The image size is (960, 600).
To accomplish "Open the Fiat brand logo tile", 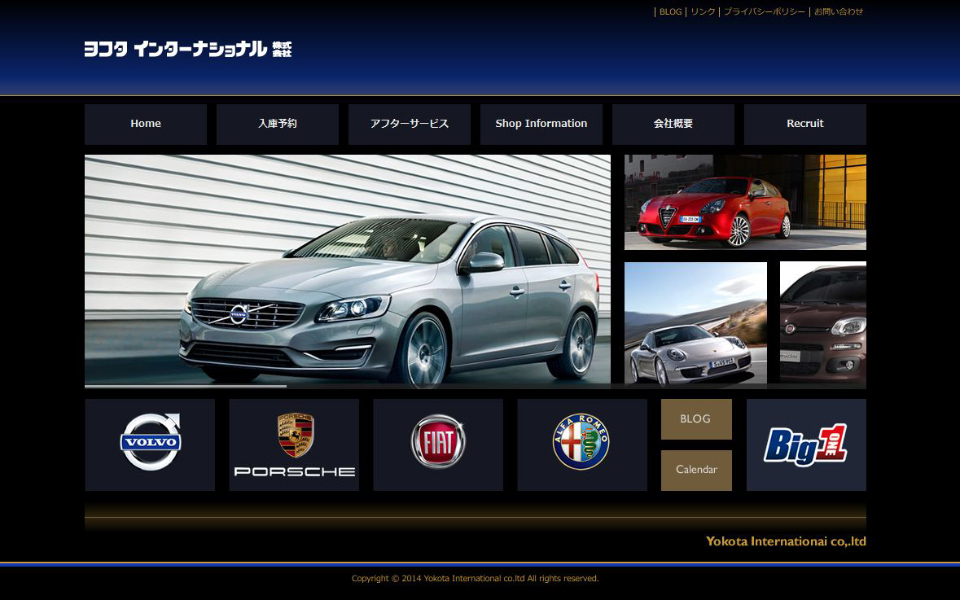I will [438, 444].
